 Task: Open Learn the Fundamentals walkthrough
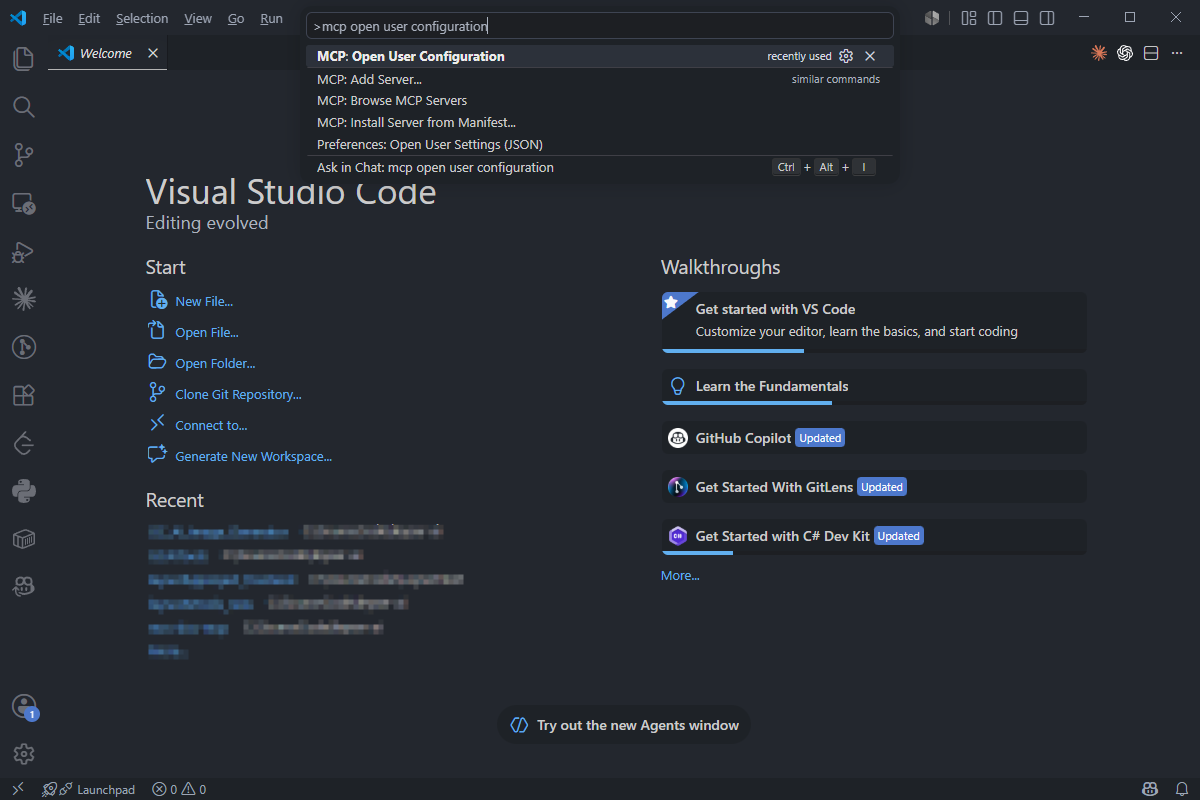874,387
